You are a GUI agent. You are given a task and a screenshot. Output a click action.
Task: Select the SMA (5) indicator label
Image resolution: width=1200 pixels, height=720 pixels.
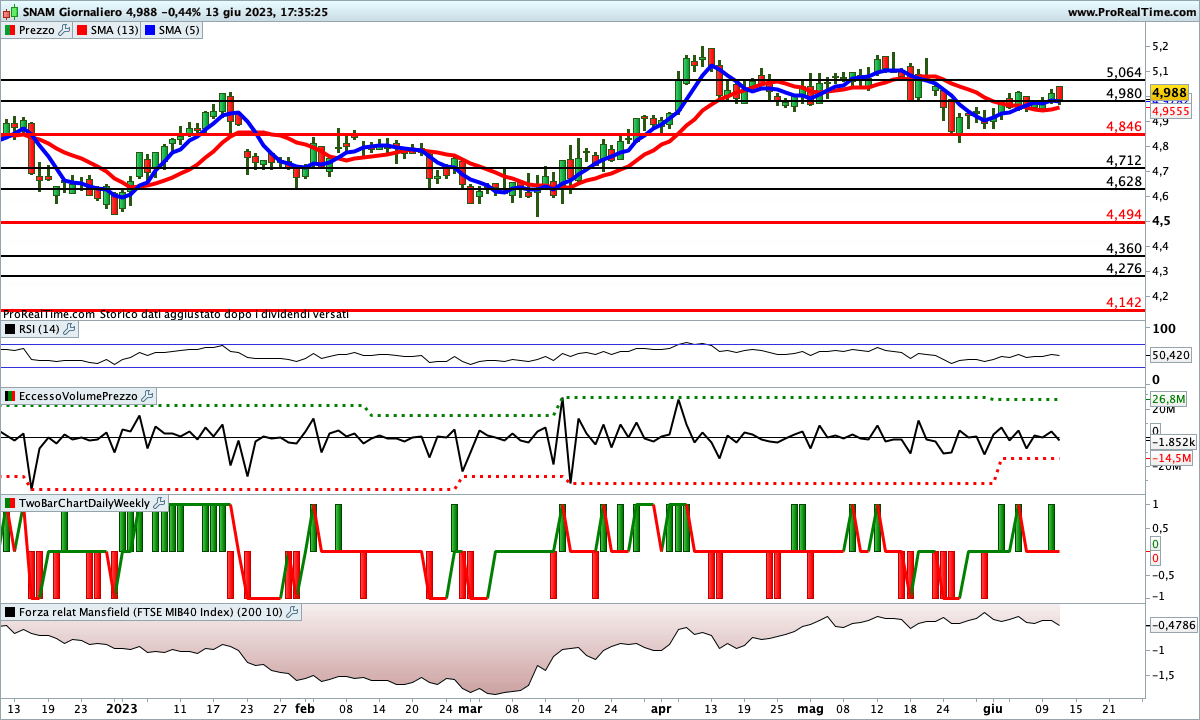pyautogui.click(x=179, y=30)
